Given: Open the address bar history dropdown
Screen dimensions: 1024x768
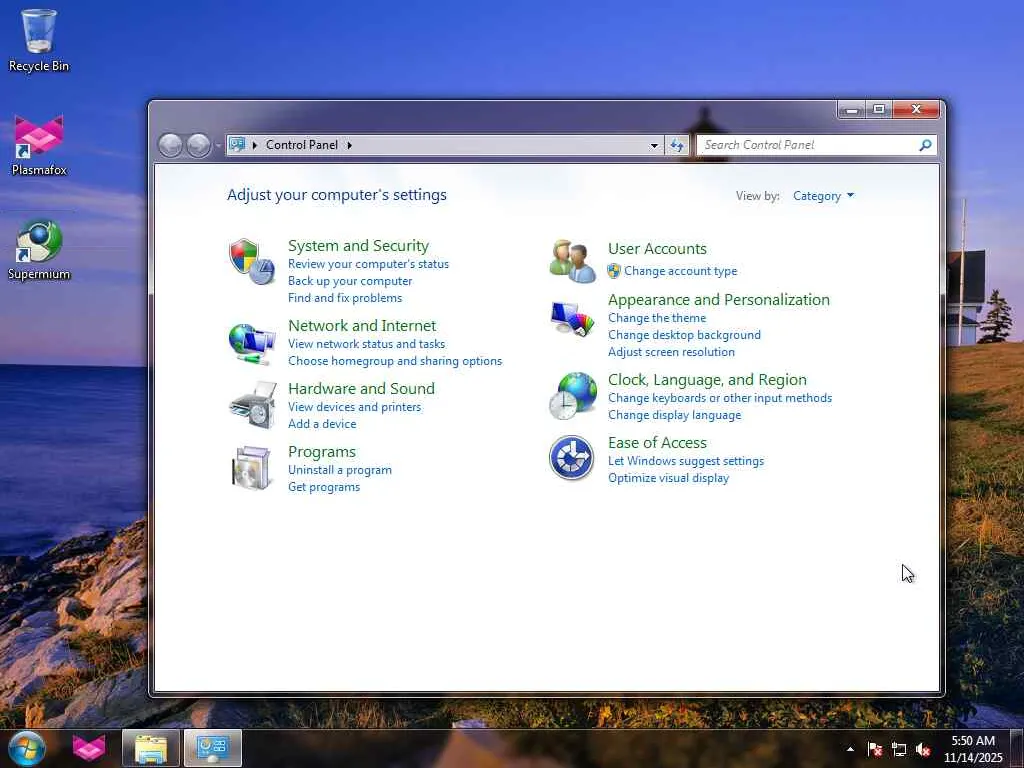Looking at the screenshot, I should tap(654, 145).
